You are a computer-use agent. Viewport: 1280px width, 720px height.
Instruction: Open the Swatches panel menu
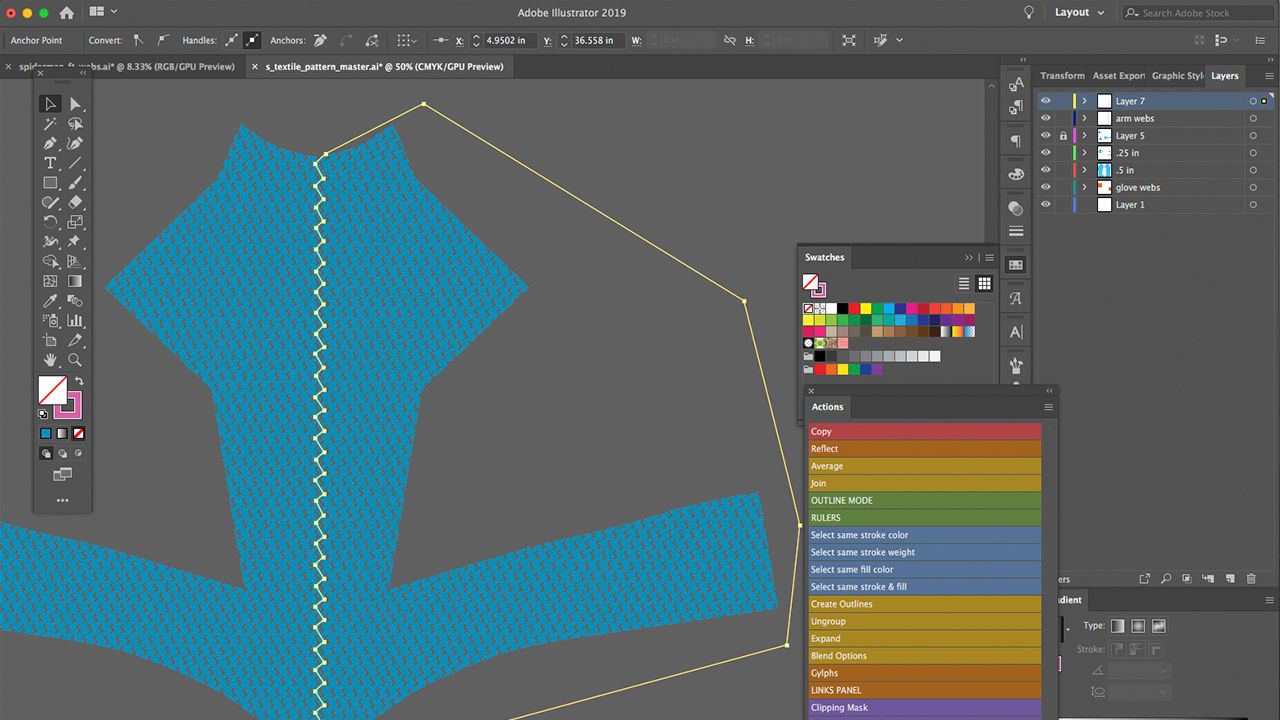click(989, 258)
